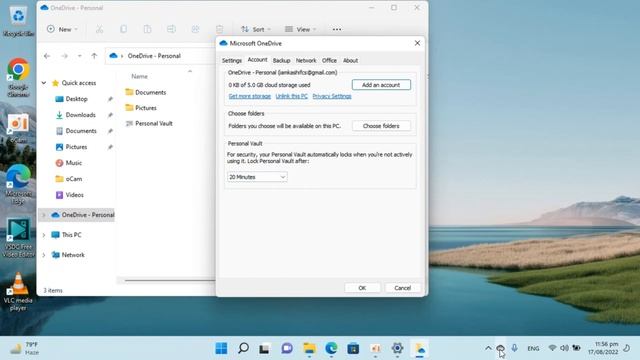Open the Windows Start menu
The width and height of the screenshot is (640, 360).
click(x=221, y=348)
